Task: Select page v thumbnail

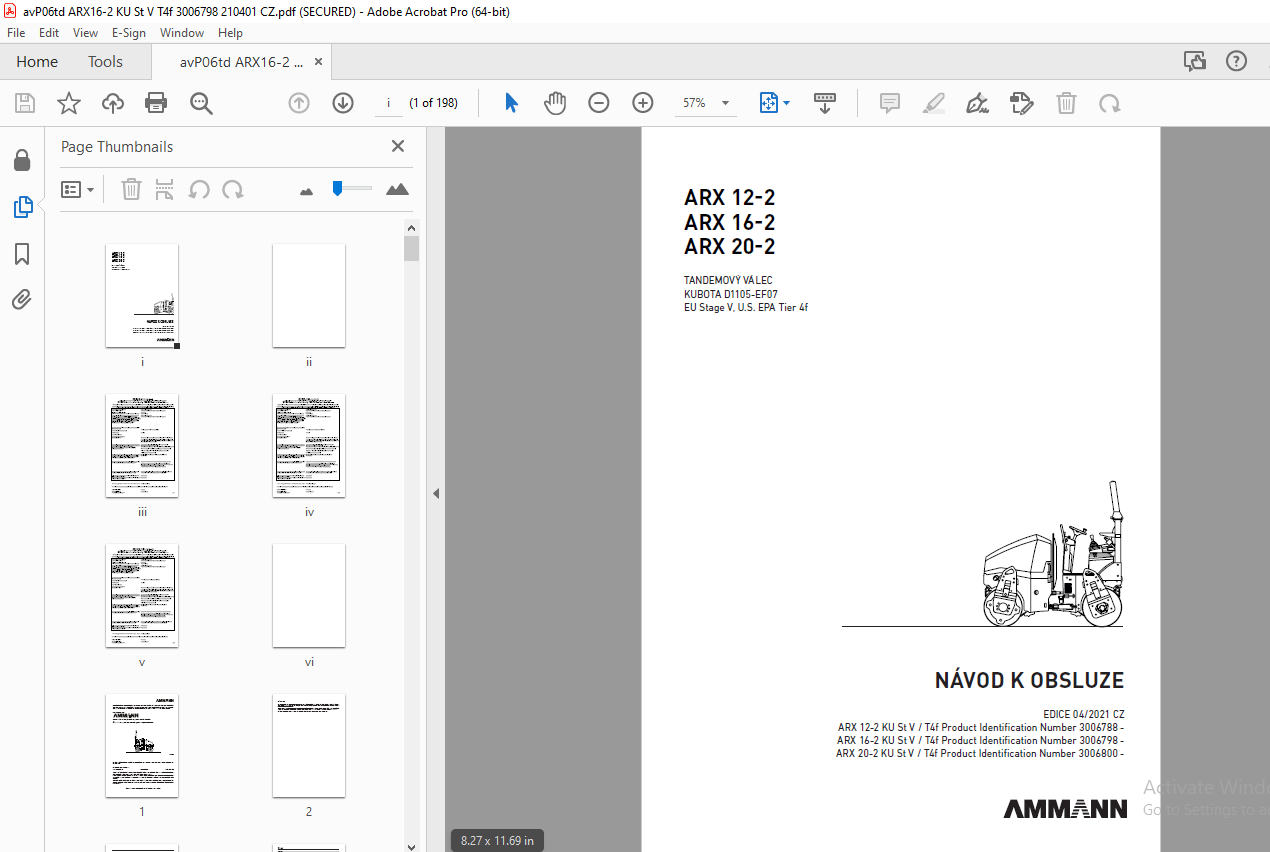Action: click(x=142, y=596)
